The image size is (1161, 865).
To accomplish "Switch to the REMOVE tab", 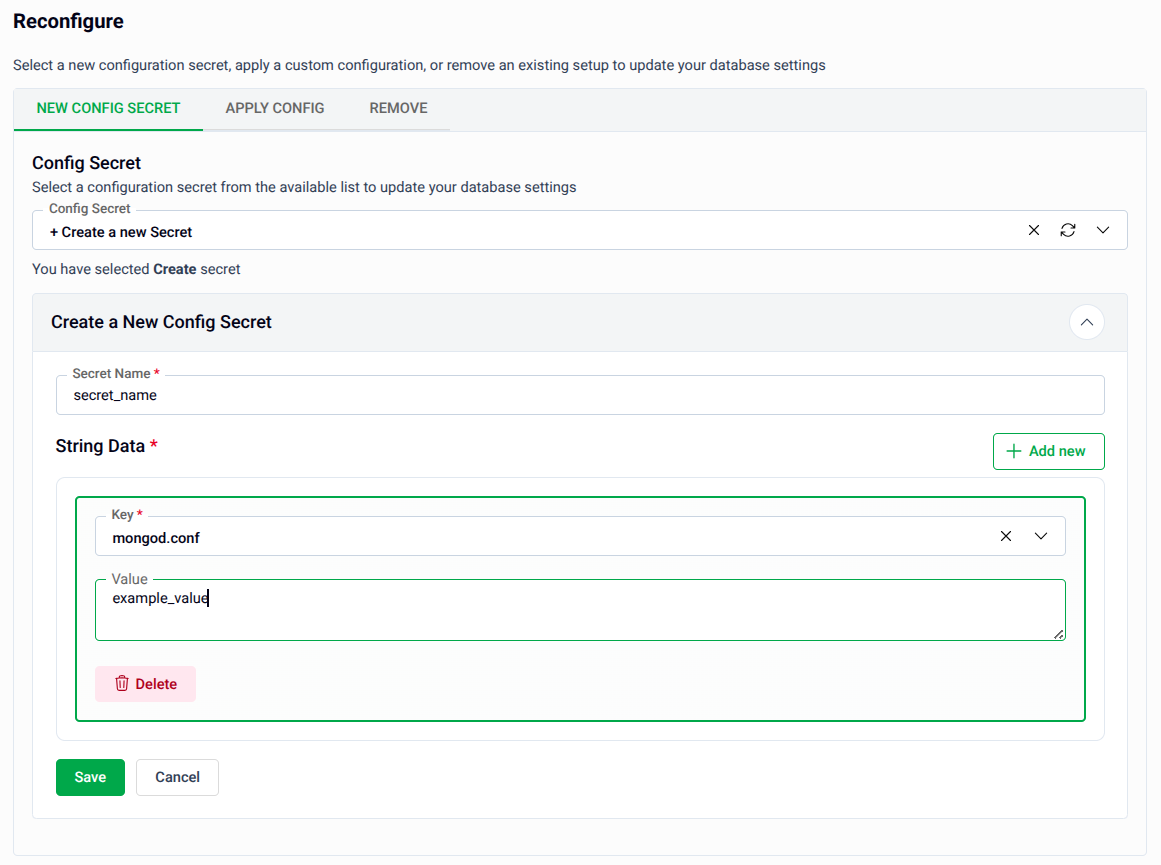I will (398, 108).
